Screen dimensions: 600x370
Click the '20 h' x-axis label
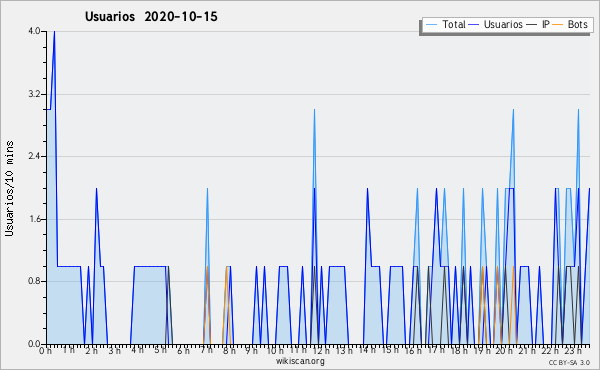click(505, 351)
